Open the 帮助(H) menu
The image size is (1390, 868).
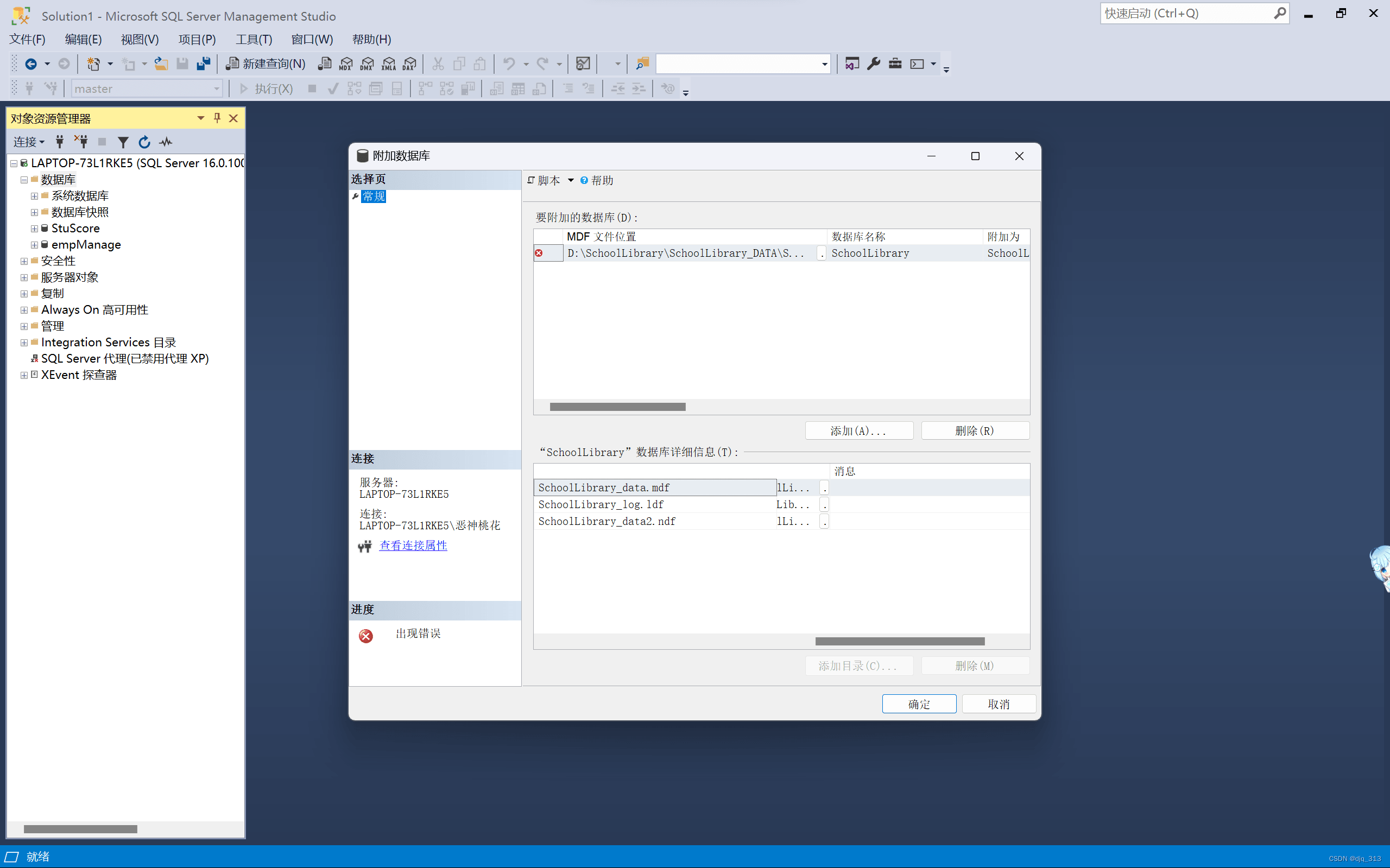point(371,39)
